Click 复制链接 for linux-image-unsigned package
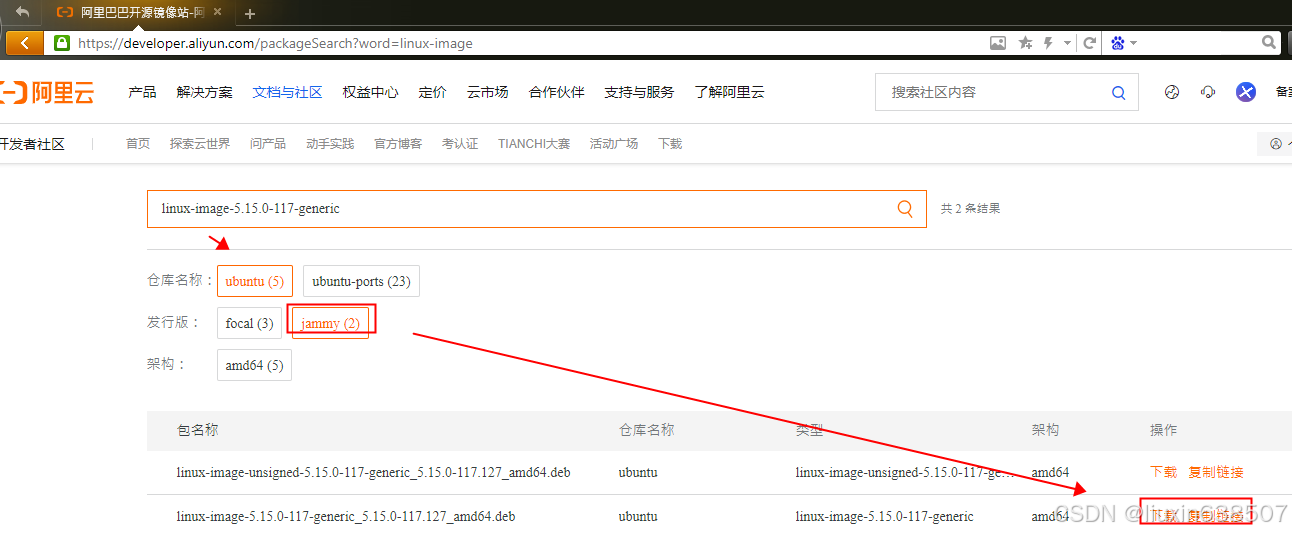Image resolution: width=1292 pixels, height=535 pixels. 1216,472
